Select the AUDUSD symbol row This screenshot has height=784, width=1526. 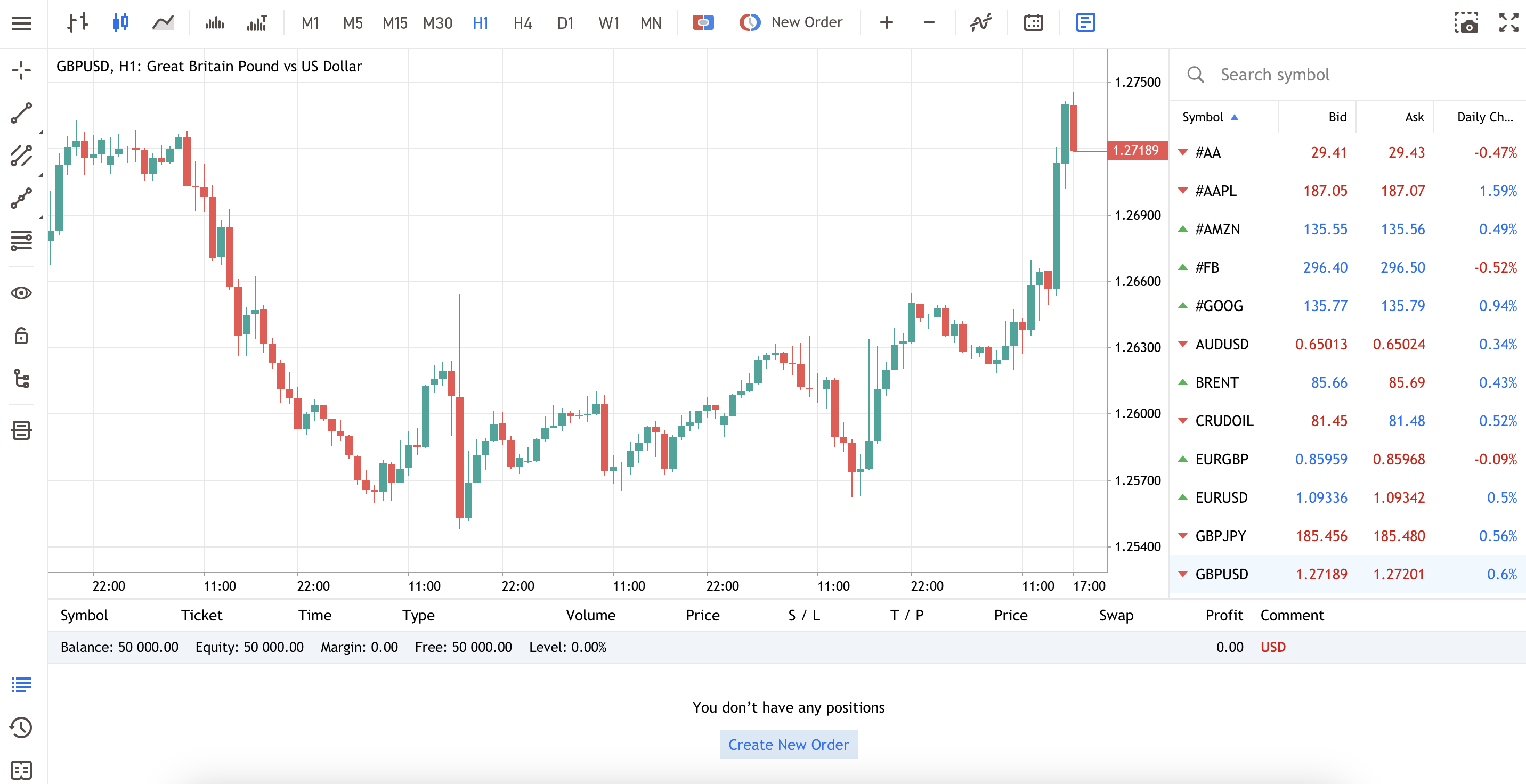(1348, 344)
